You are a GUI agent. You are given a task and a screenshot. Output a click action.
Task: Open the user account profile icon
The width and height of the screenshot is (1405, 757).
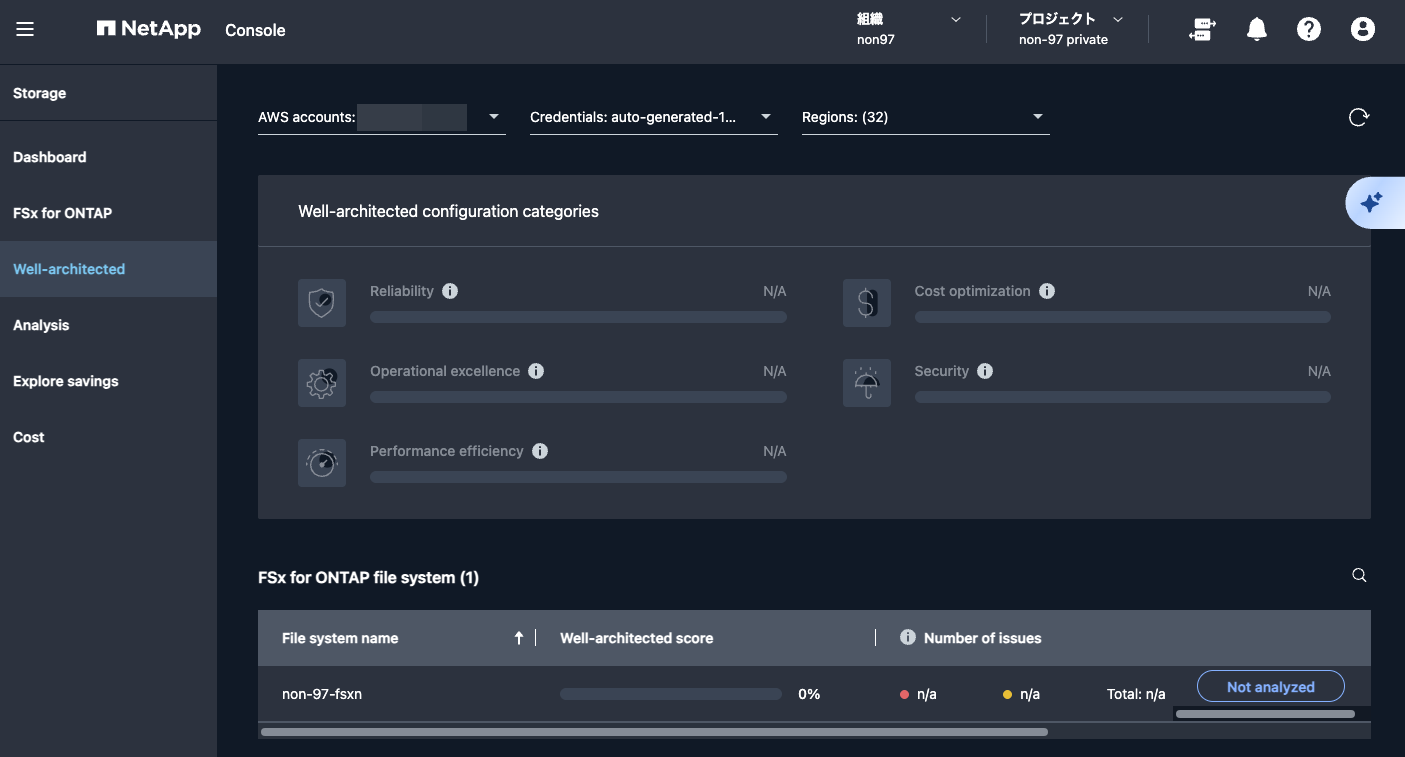pyautogui.click(x=1363, y=30)
